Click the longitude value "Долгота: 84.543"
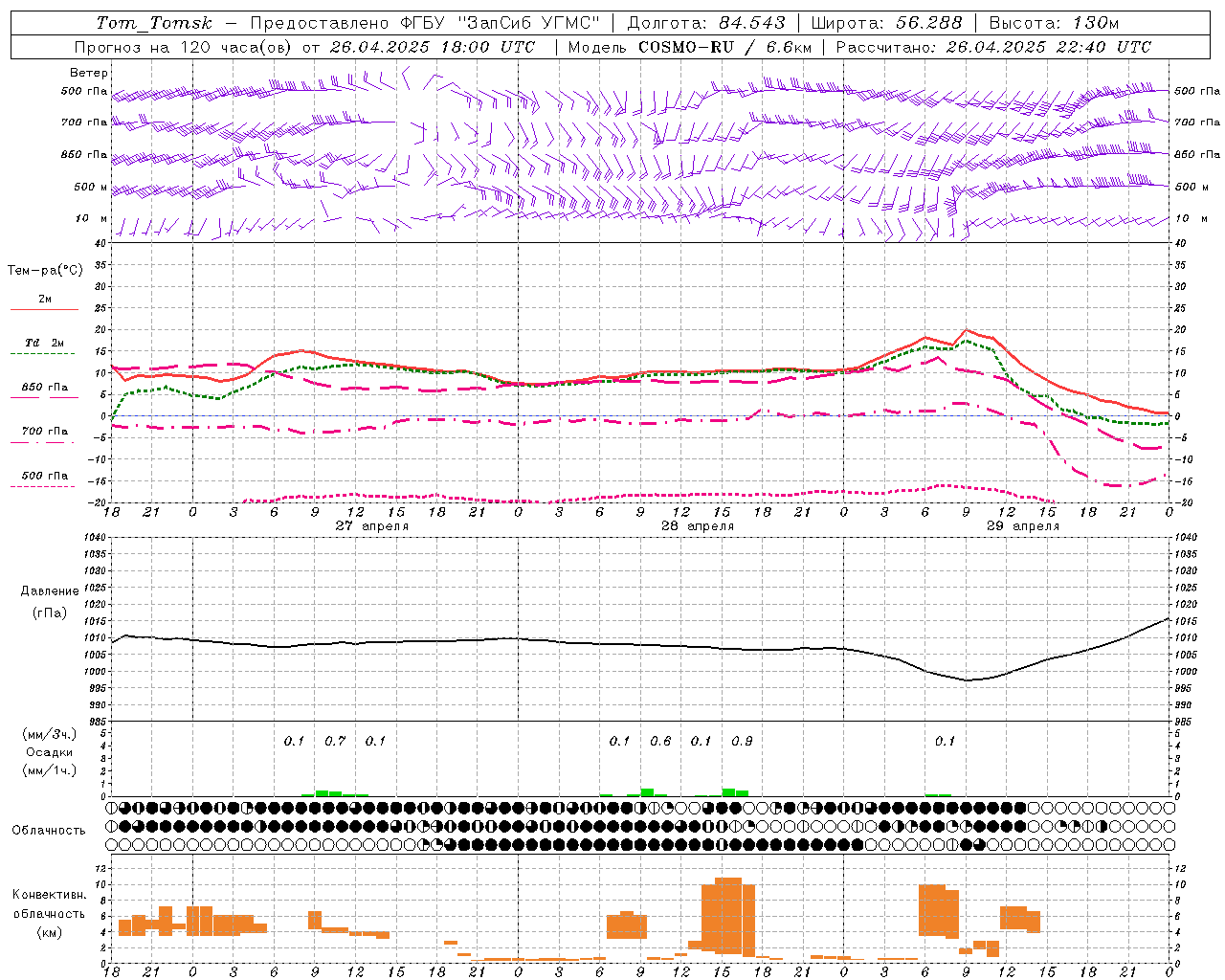The image size is (1225, 980). tap(706, 23)
